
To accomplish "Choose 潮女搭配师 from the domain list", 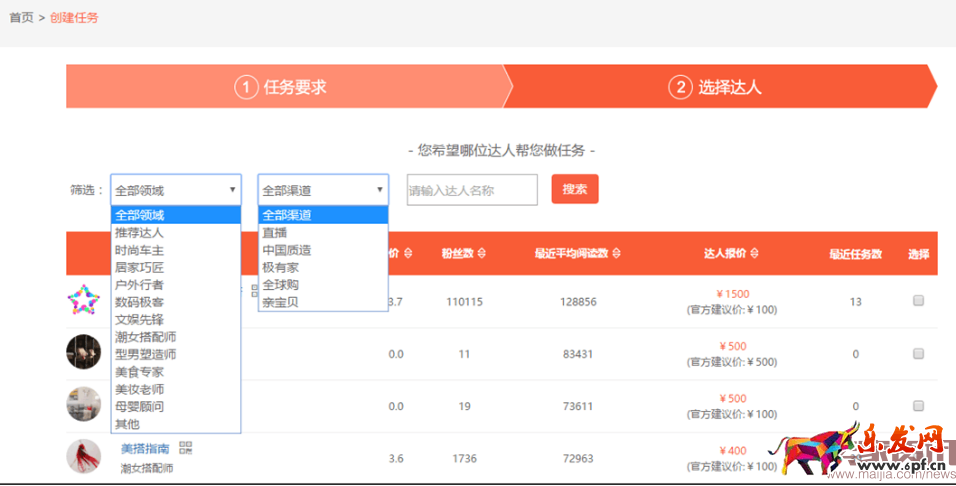I will click(x=146, y=337).
